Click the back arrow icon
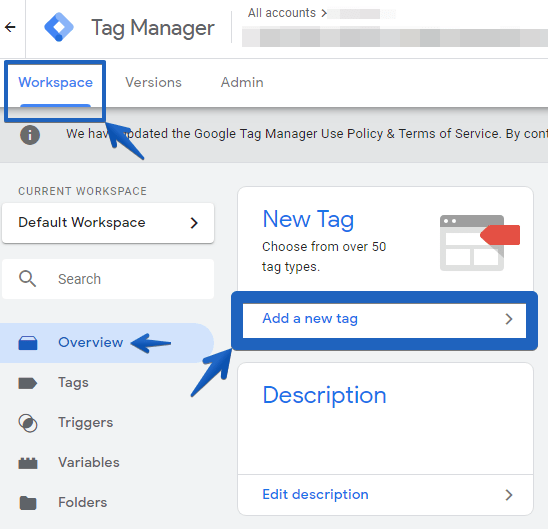This screenshot has height=529, width=548. (10, 27)
